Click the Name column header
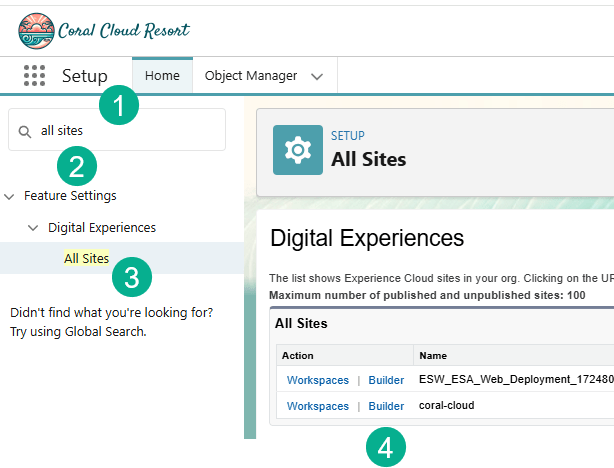The width and height of the screenshot is (614, 468). [434, 355]
